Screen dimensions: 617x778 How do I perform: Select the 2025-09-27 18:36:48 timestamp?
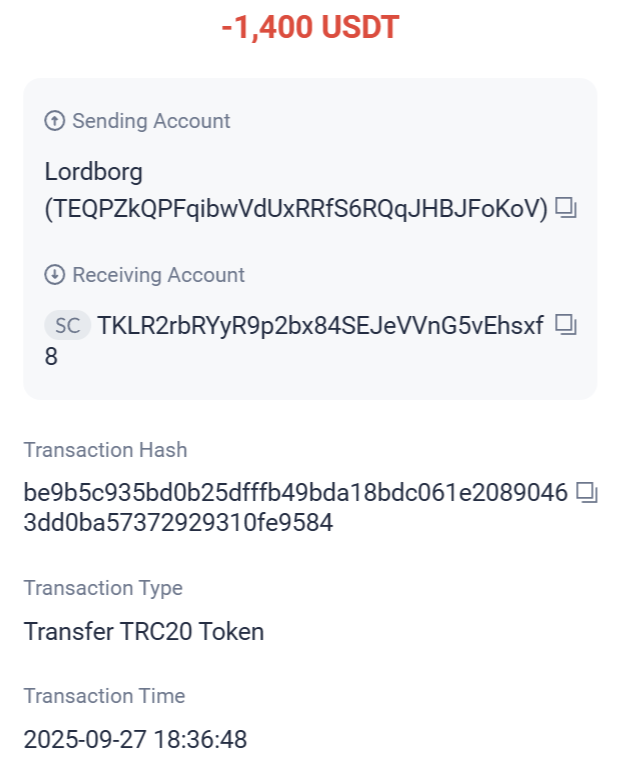pyautogui.click(x=135, y=740)
